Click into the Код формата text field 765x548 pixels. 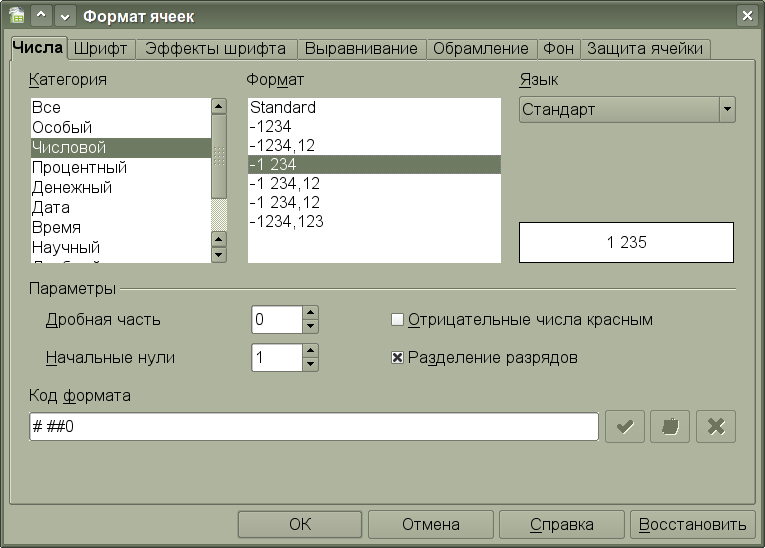313,426
